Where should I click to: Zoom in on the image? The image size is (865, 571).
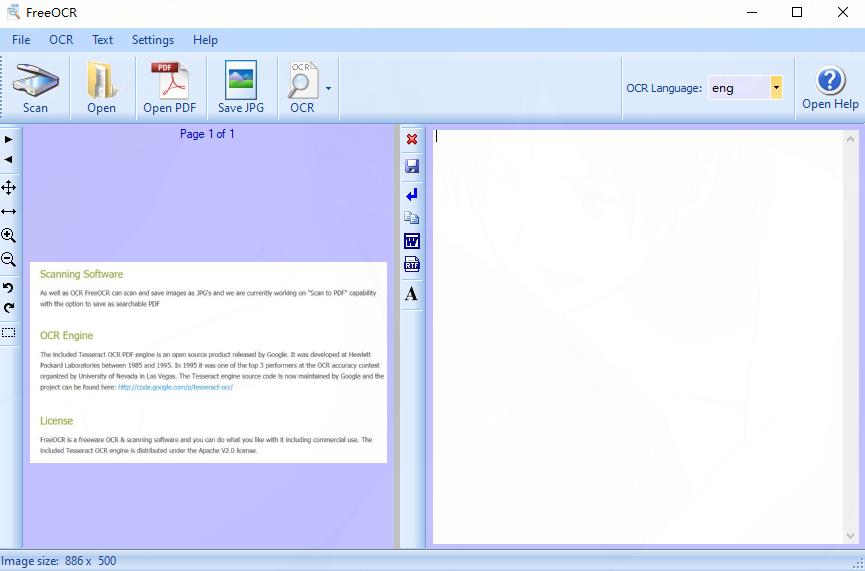pos(8,236)
